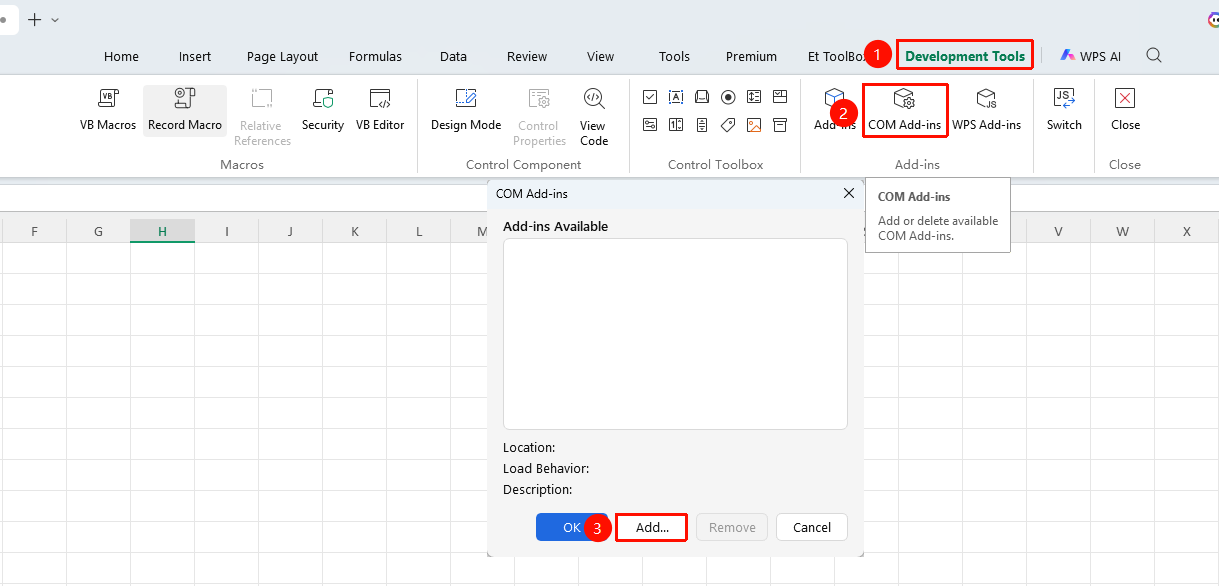Insert an image control
The height and width of the screenshot is (586, 1219).
click(x=754, y=125)
